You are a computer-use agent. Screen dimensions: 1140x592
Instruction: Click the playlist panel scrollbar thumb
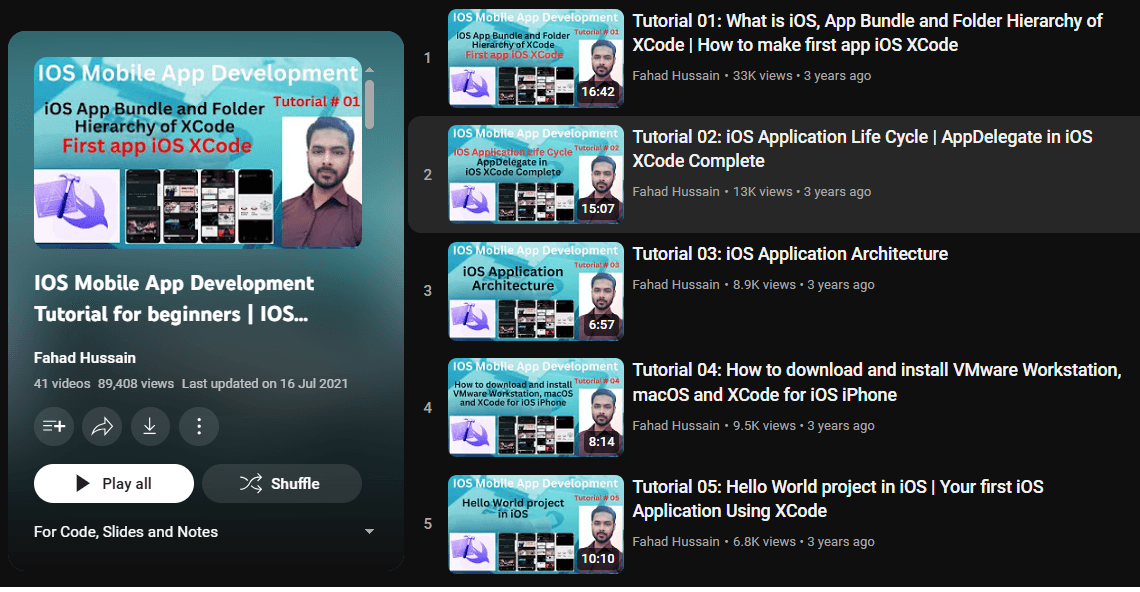tap(369, 105)
